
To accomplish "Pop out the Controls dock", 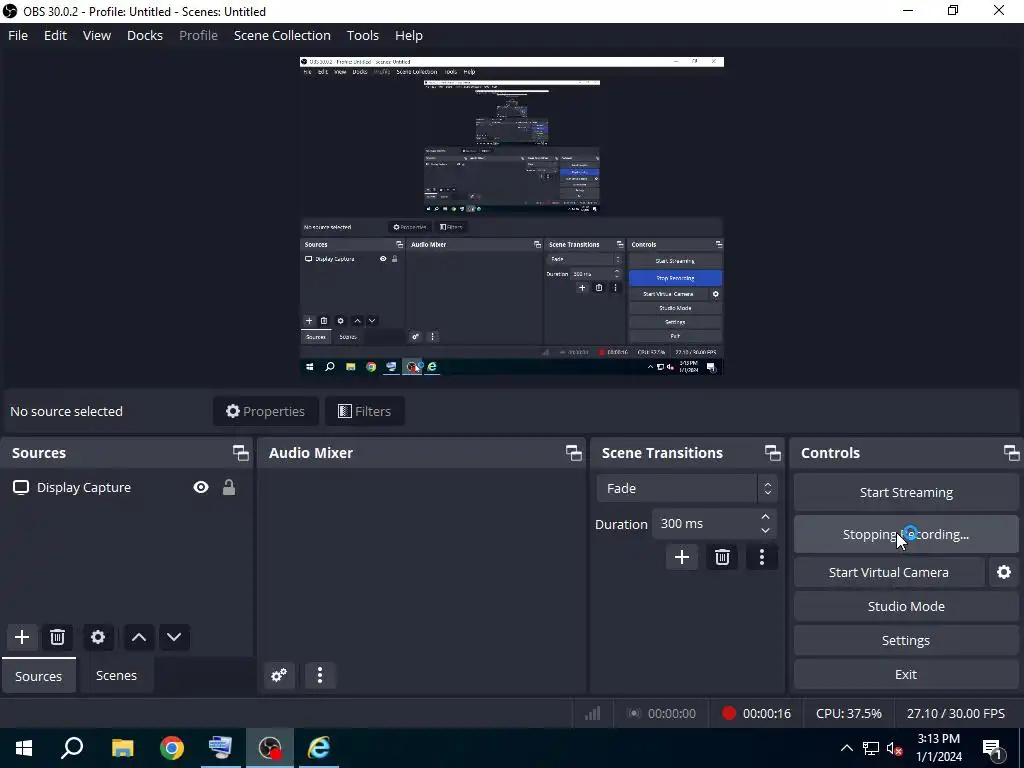I will click(x=1012, y=453).
